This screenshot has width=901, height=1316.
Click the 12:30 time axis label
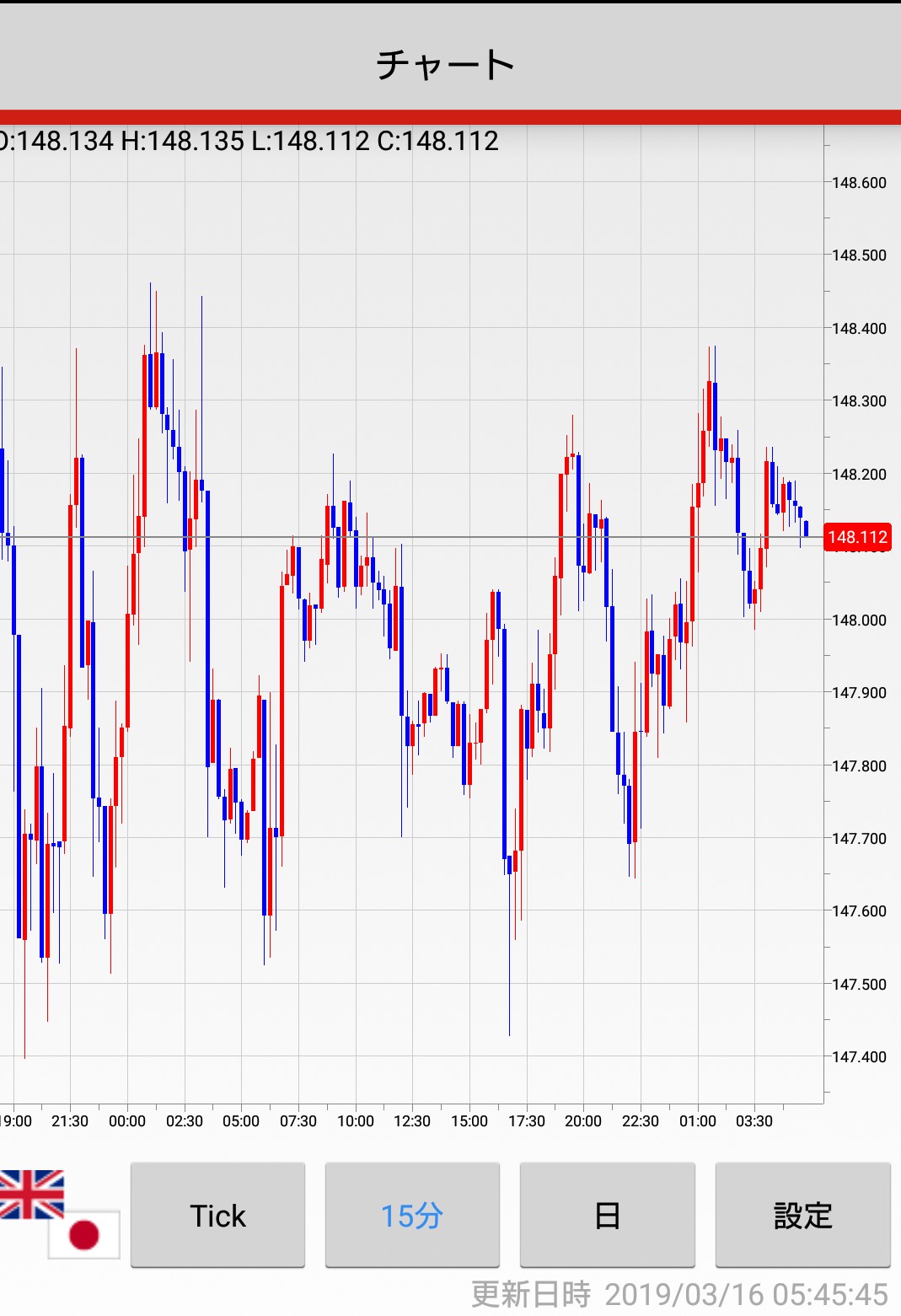(x=412, y=1121)
